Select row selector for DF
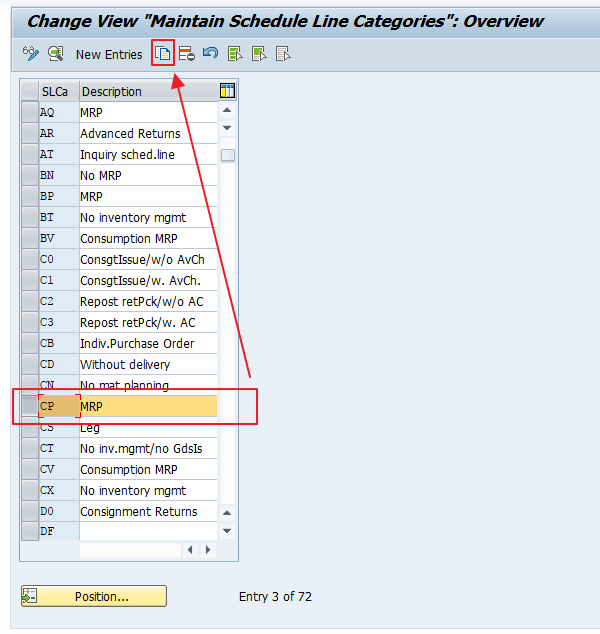The width and height of the screenshot is (600, 634). click(x=30, y=531)
